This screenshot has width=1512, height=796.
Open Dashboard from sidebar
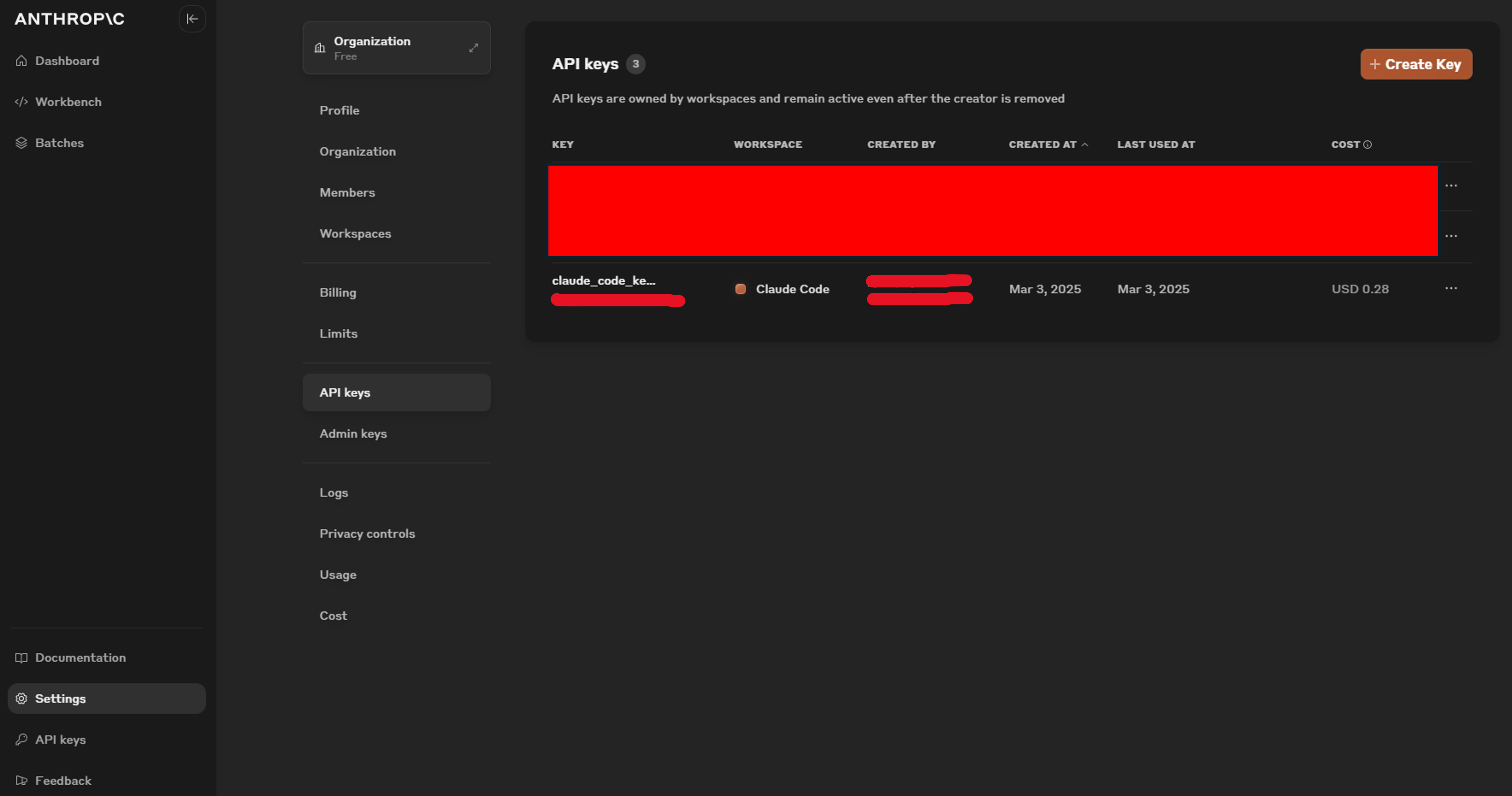(x=66, y=61)
